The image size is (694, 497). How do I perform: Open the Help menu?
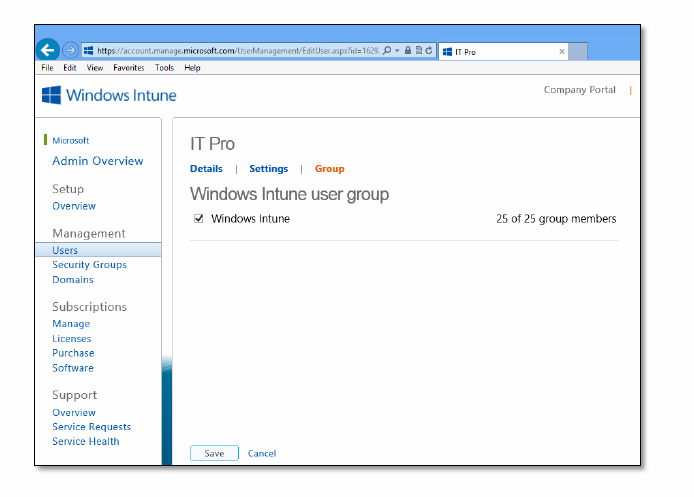193,68
